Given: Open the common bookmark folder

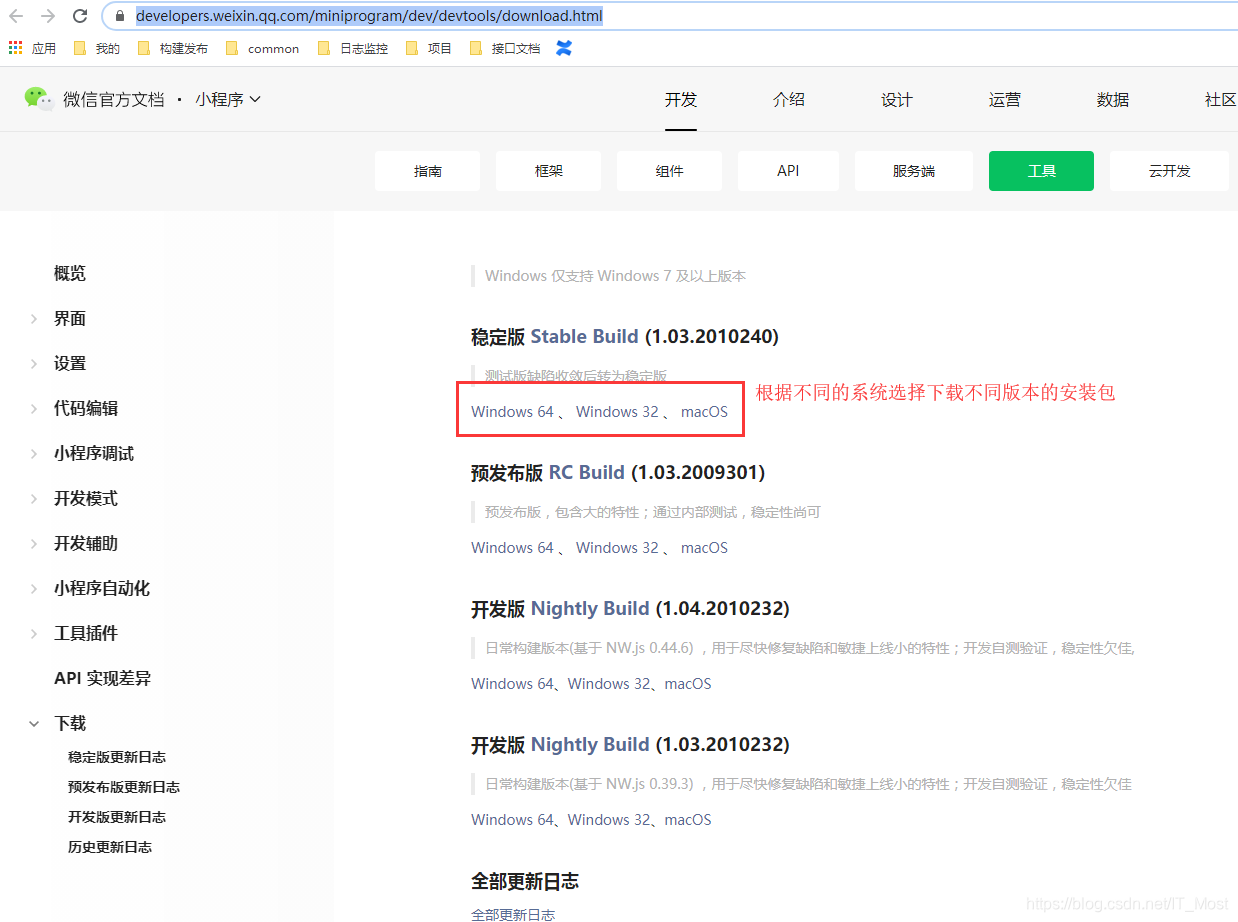Looking at the screenshot, I should (x=262, y=48).
